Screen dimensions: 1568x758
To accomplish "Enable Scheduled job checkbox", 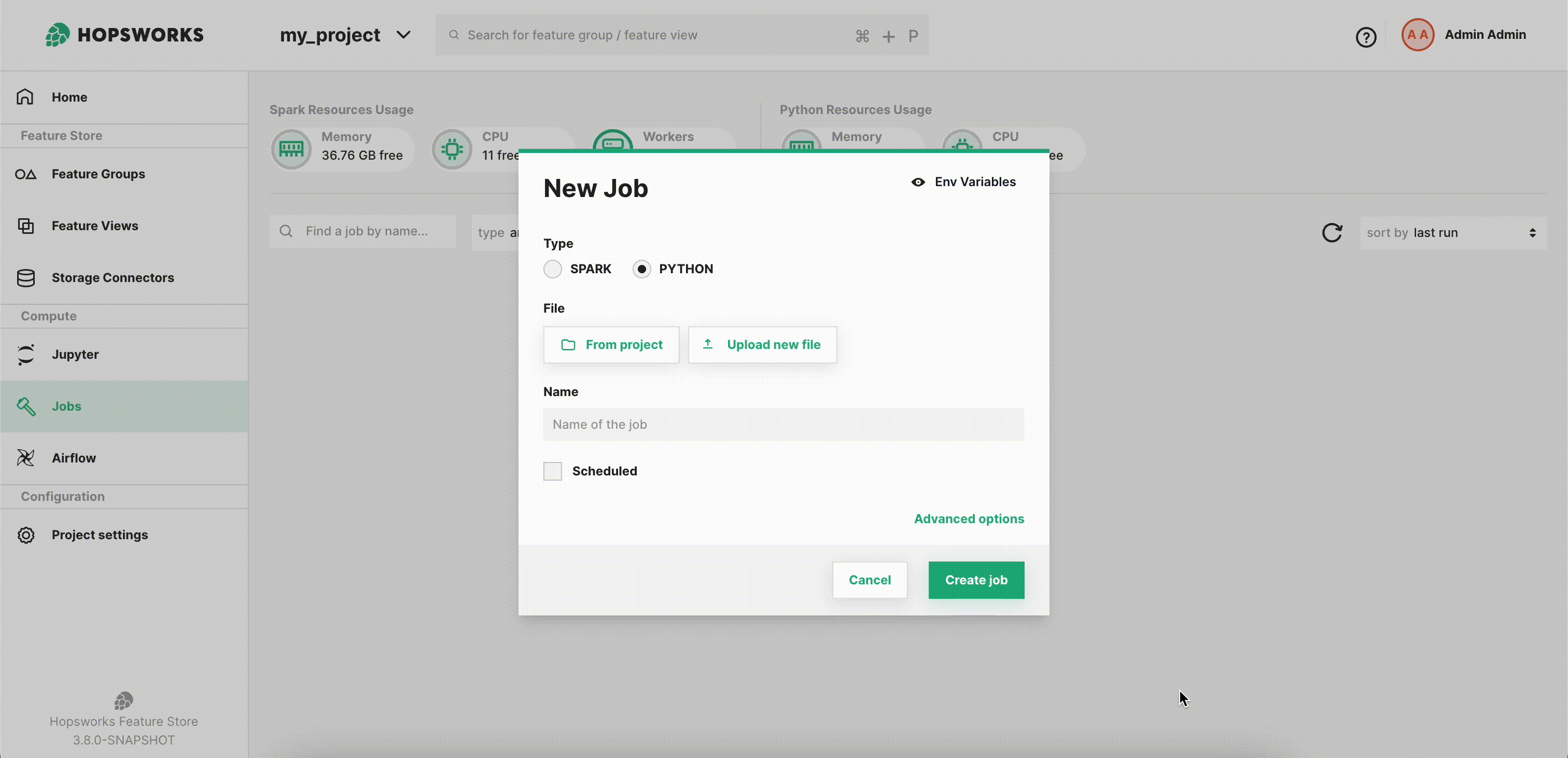I will tap(553, 470).
